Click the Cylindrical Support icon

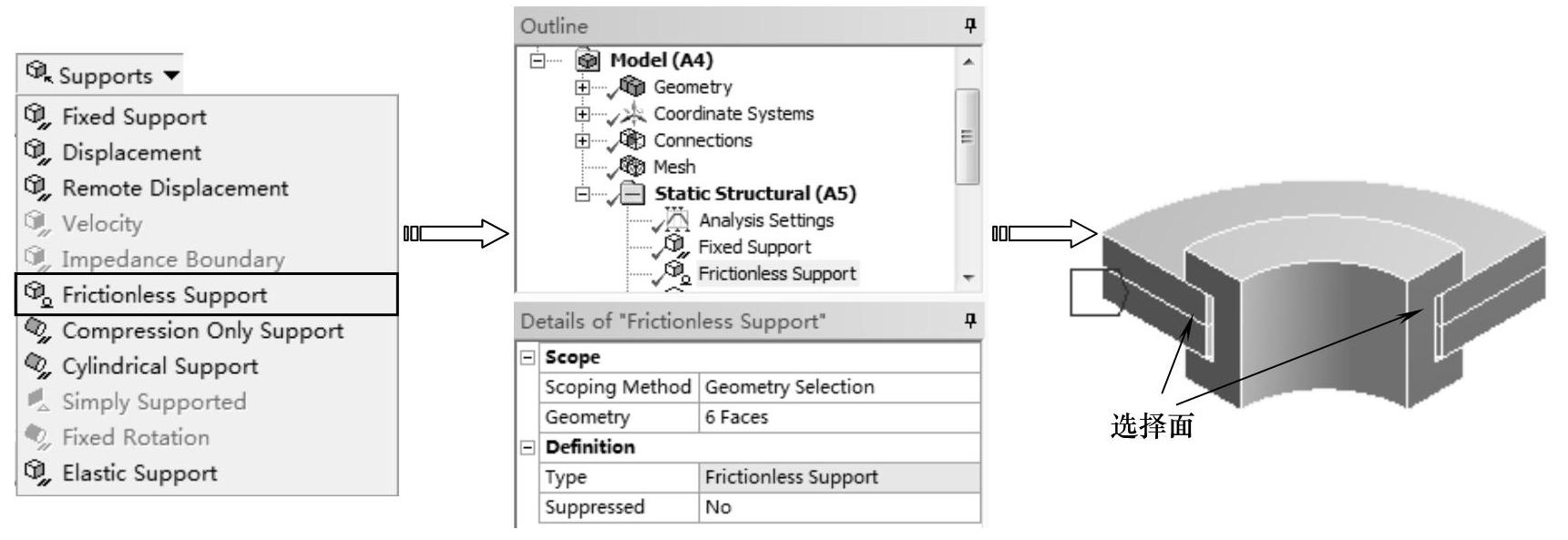click(36, 365)
